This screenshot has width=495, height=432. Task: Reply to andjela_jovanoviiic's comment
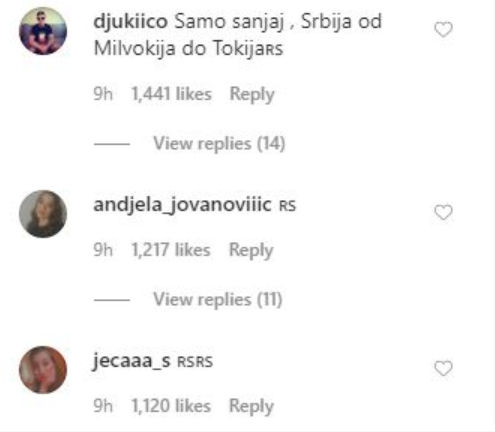251,250
